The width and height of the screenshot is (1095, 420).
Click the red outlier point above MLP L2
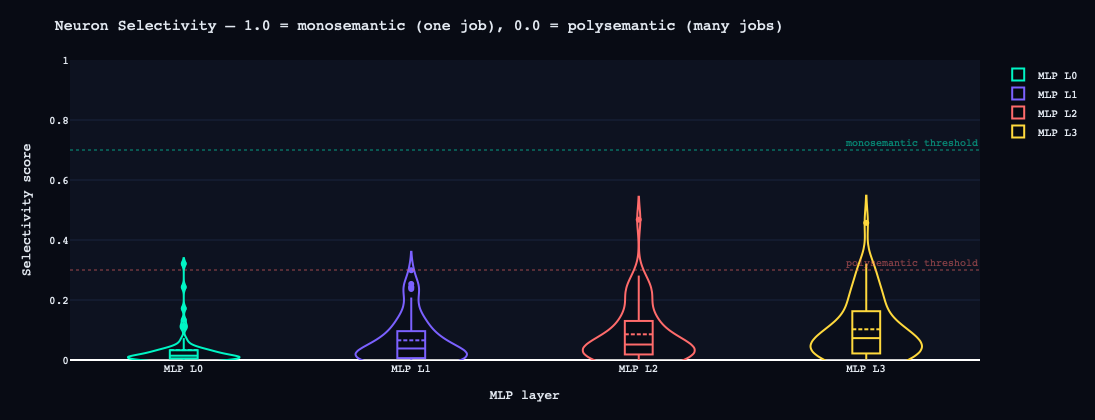(x=638, y=219)
